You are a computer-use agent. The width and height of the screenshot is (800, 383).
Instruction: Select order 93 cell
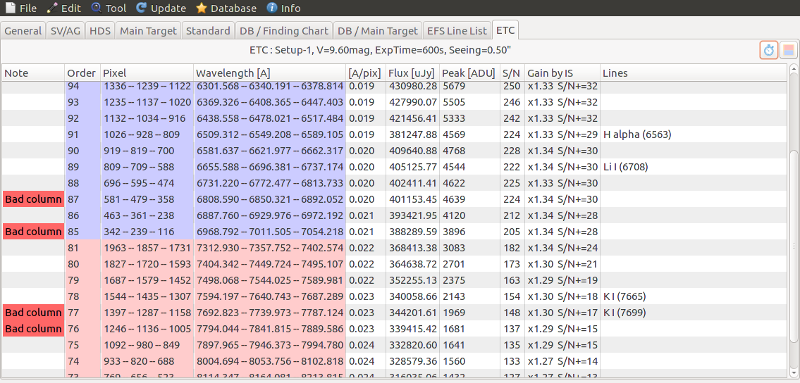(83, 102)
